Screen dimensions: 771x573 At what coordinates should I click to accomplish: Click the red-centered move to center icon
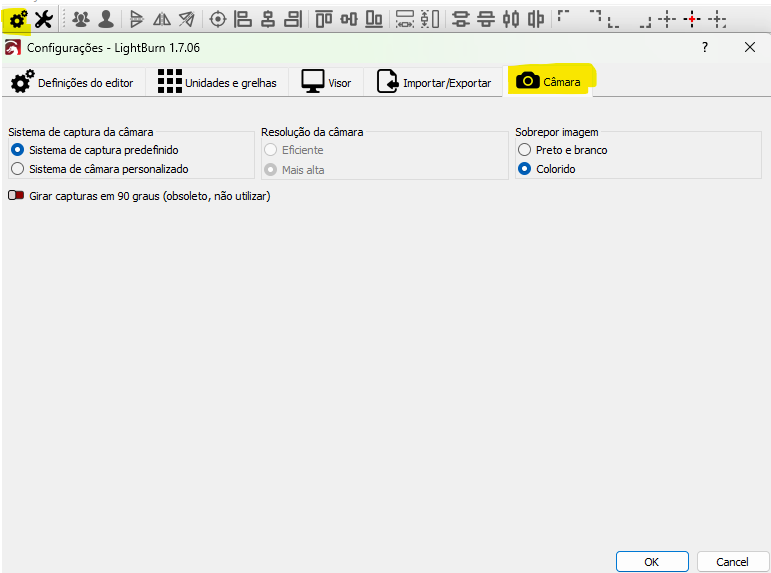click(692, 19)
